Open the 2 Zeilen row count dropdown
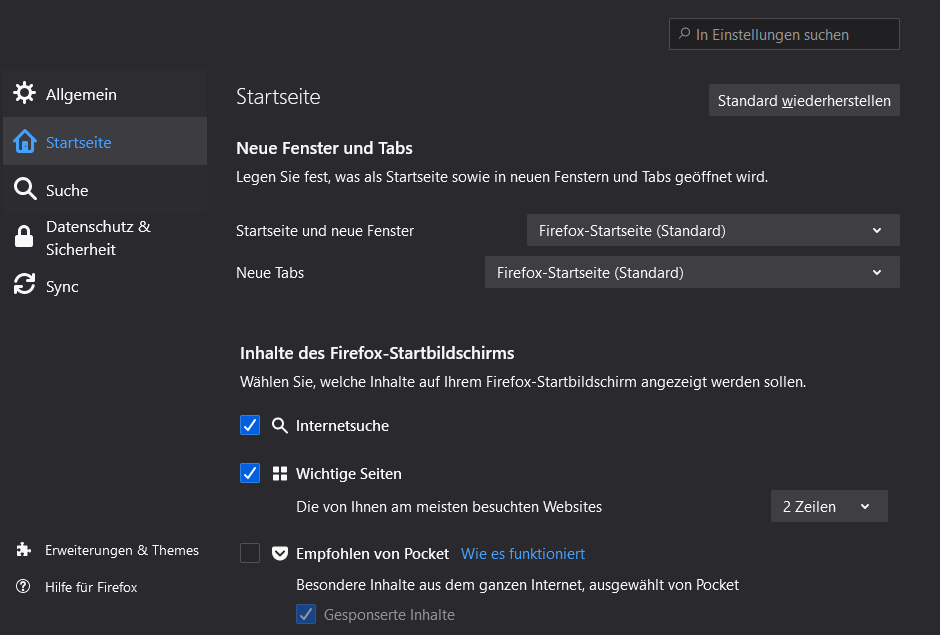Viewport: 940px width, 635px height. pyautogui.click(x=828, y=506)
